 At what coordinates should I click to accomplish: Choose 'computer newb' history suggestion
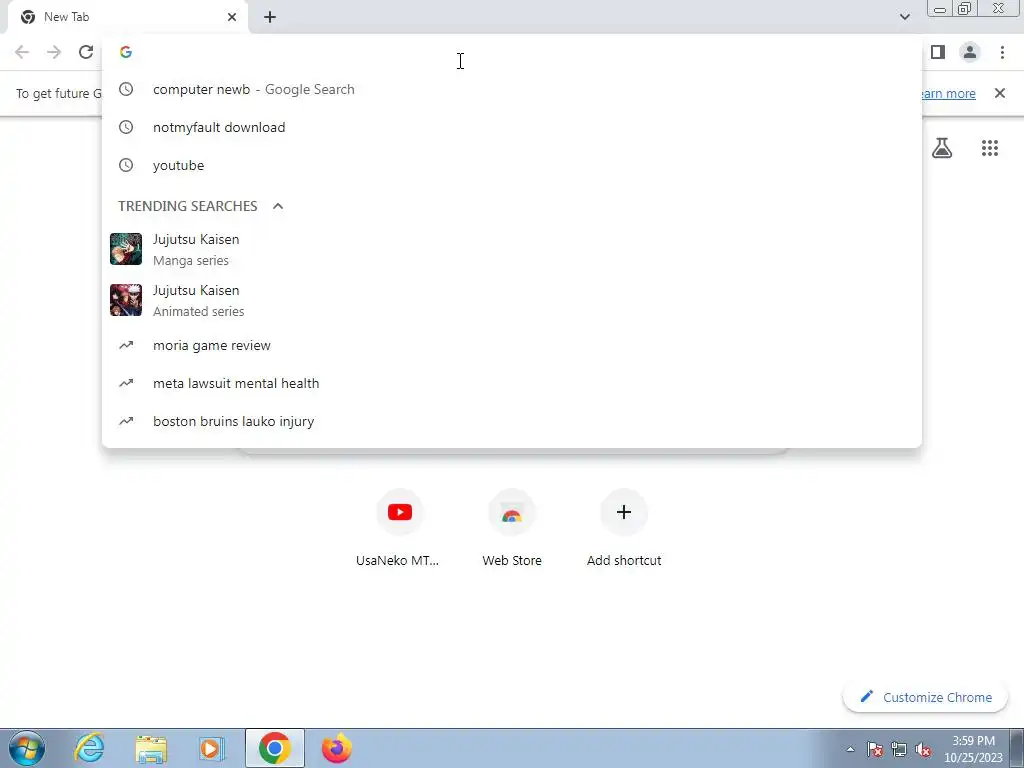pos(512,89)
